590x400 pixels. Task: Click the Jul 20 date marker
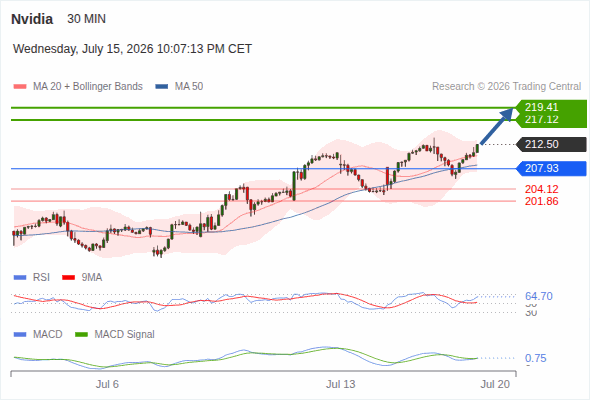click(x=495, y=384)
